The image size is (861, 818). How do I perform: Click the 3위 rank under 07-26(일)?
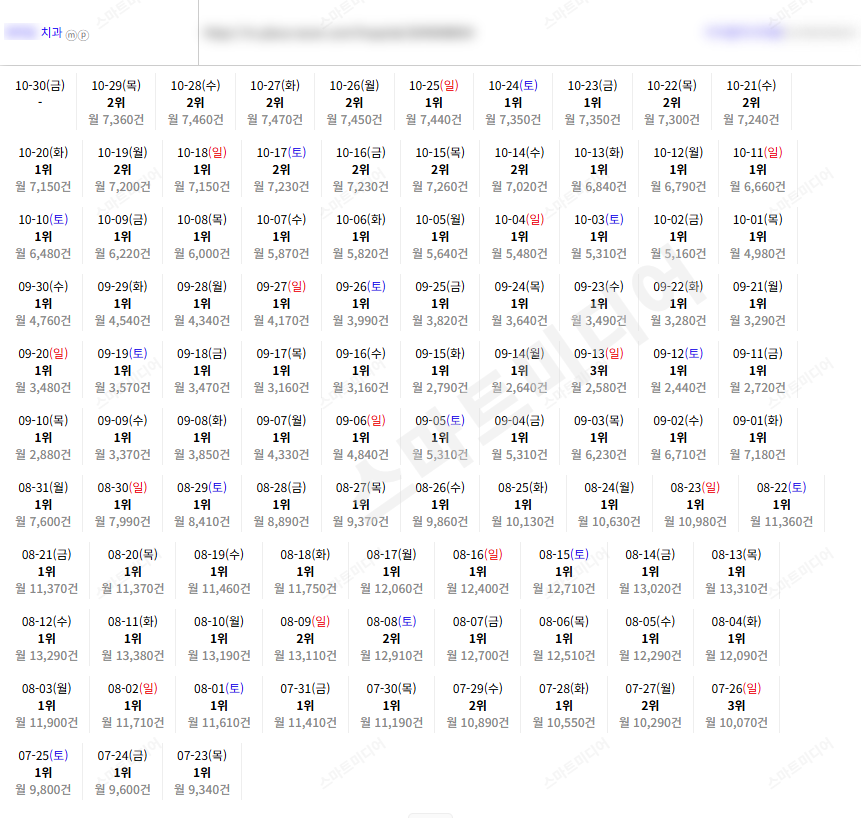736,705
